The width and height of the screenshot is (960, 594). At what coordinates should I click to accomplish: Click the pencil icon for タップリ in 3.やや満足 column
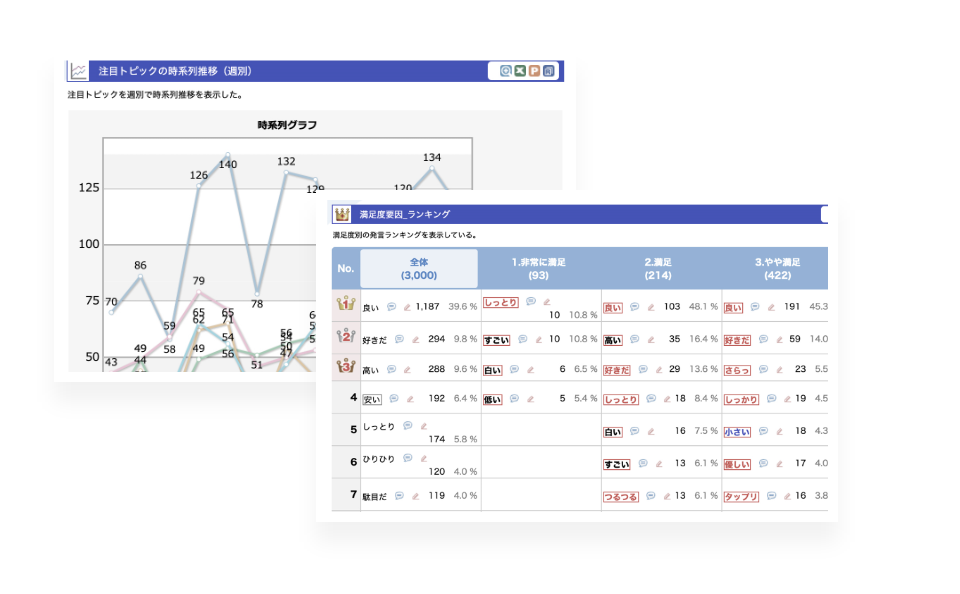[787, 497]
